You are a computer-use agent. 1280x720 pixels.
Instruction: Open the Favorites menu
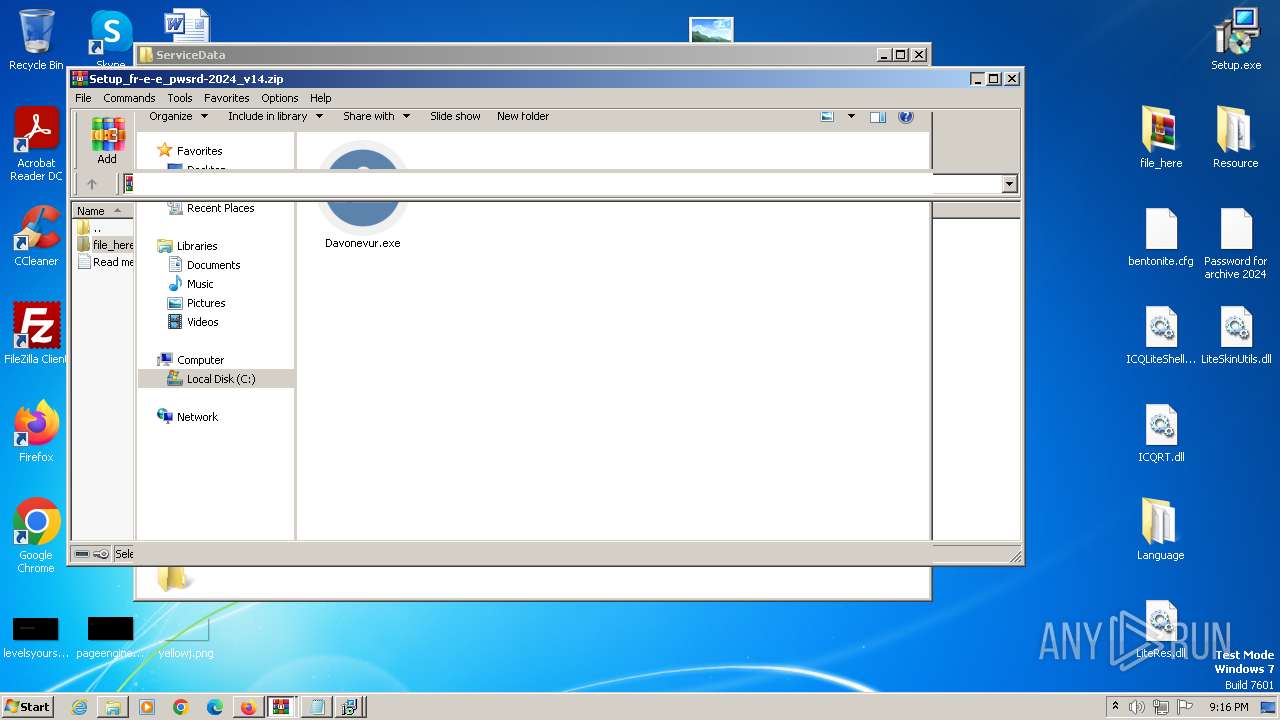(227, 98)
